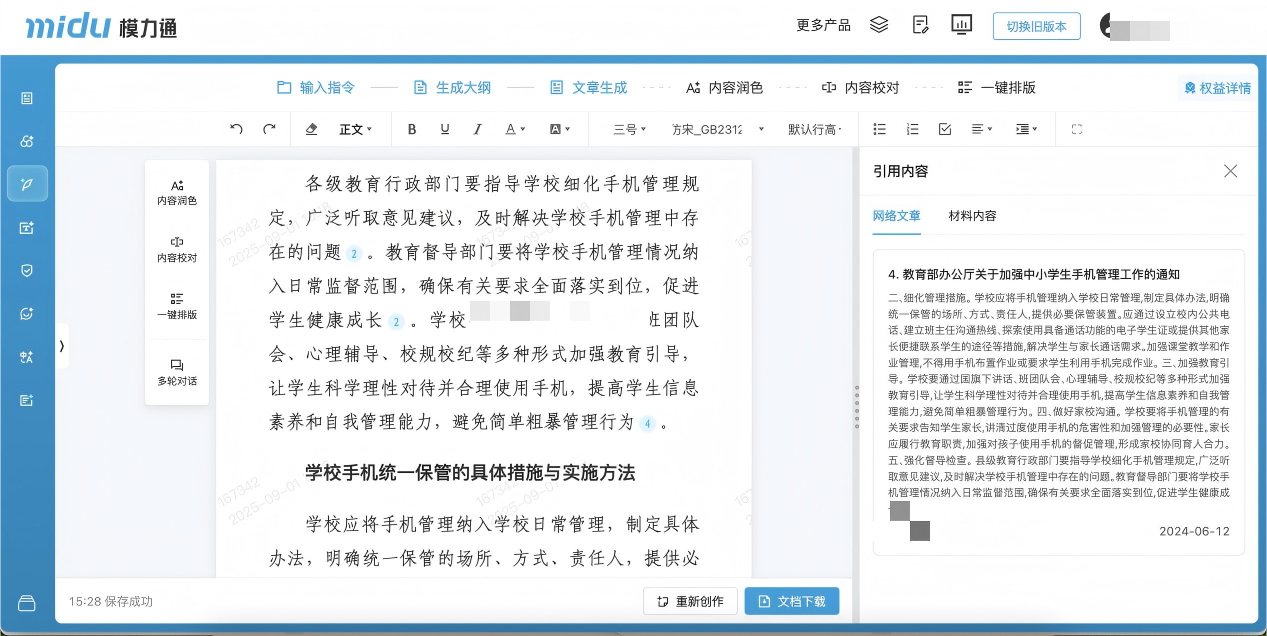Toggle underline formatting
Image resolution: width=1267 pixels, height=636 pixels.
[x=444, y=129]
